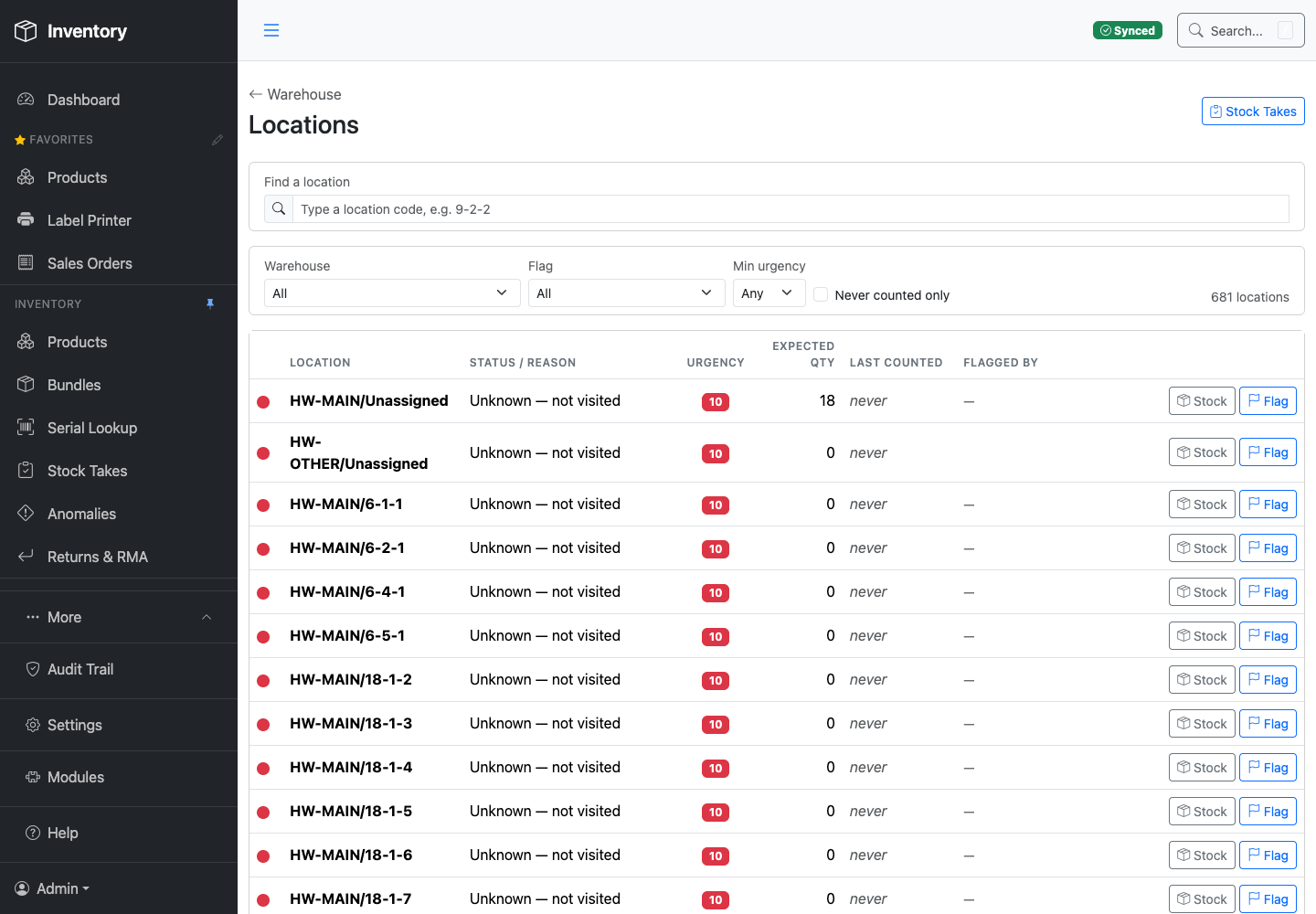1316x914 pixels.
Task: Click Flag button for HW-MAIN/Unassigned
Action: (x=1268, y=401)
